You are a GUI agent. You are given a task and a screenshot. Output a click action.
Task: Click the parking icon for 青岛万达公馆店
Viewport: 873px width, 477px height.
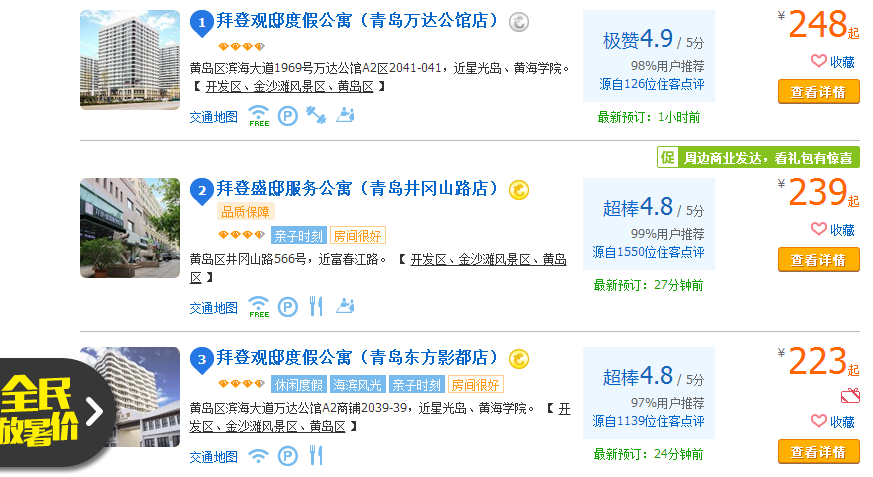click(x=287, y=116)
